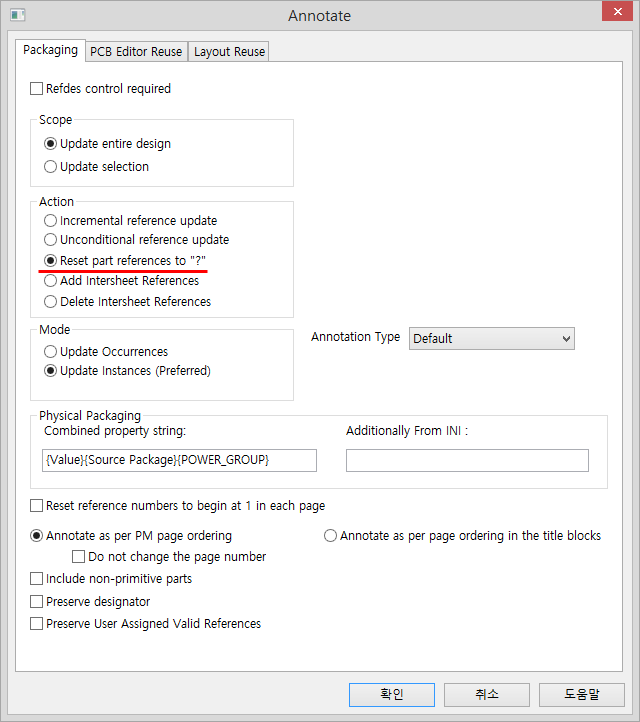Viewport: 640px width, 722px height.
Task: Select the Packaging tab
Action: pos(50,50)
